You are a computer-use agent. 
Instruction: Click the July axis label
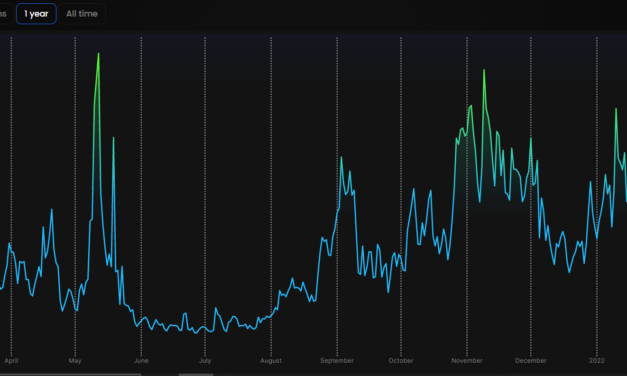coord(205,360)
